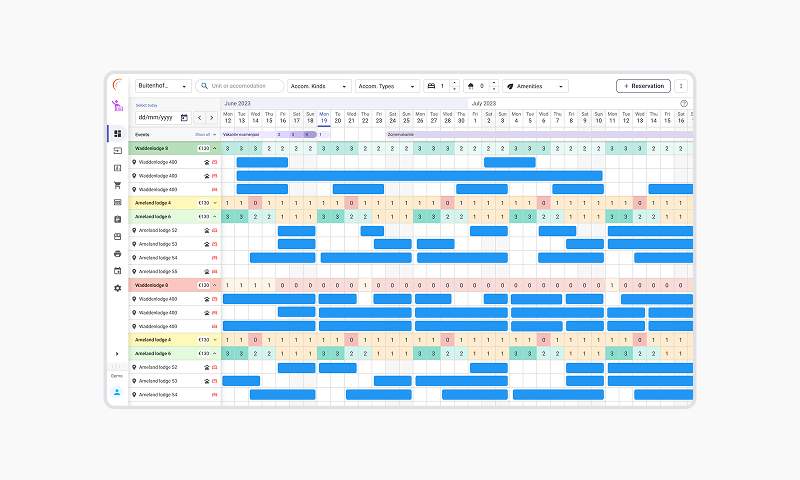Screen dimensions: 800x480
Task: Click the Show all events link
Action: (x=205, y=134)
